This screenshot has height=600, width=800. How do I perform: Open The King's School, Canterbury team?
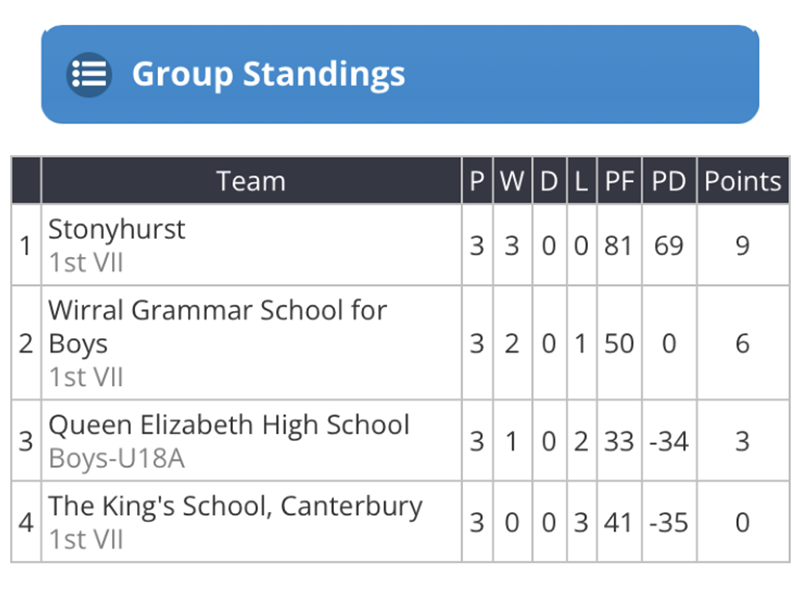click(x=235, y=507)
